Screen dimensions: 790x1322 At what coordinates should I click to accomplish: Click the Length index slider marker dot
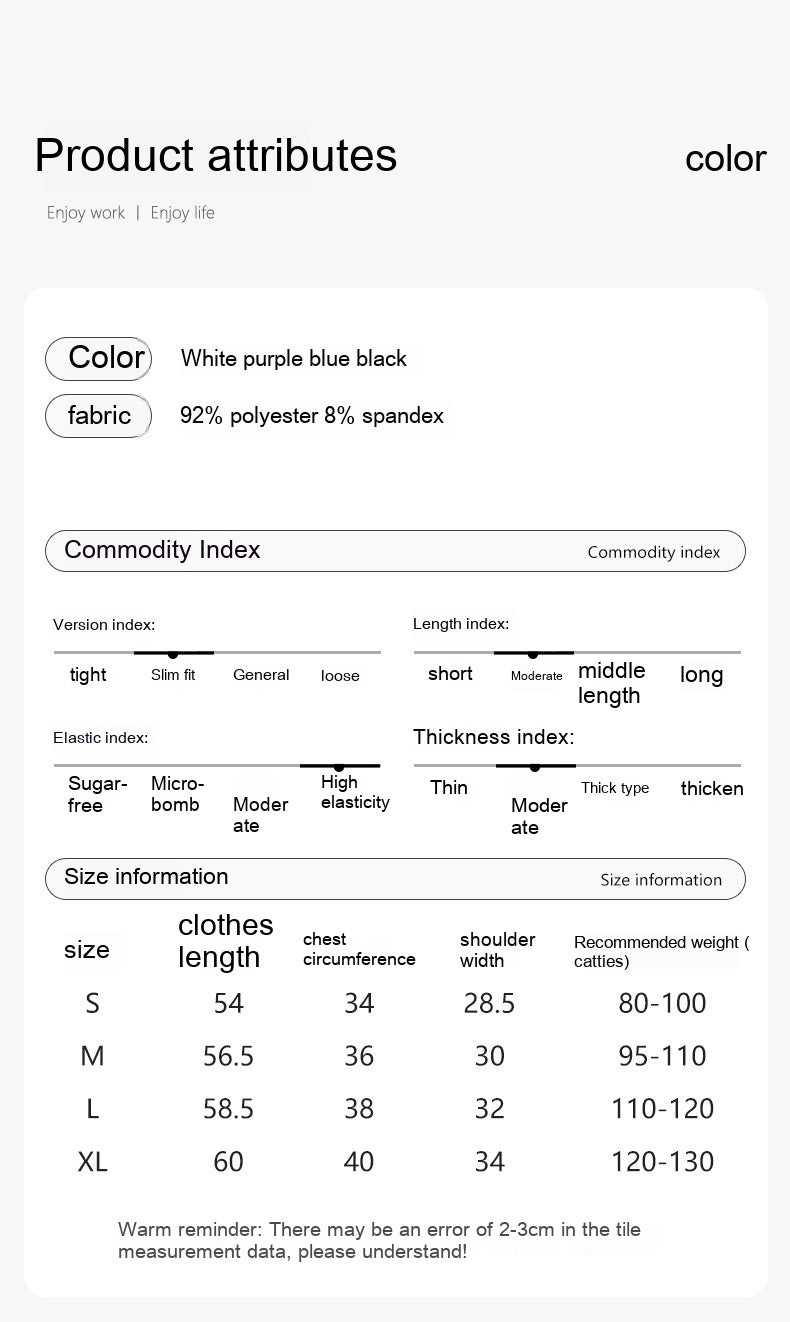pos(533,654)
